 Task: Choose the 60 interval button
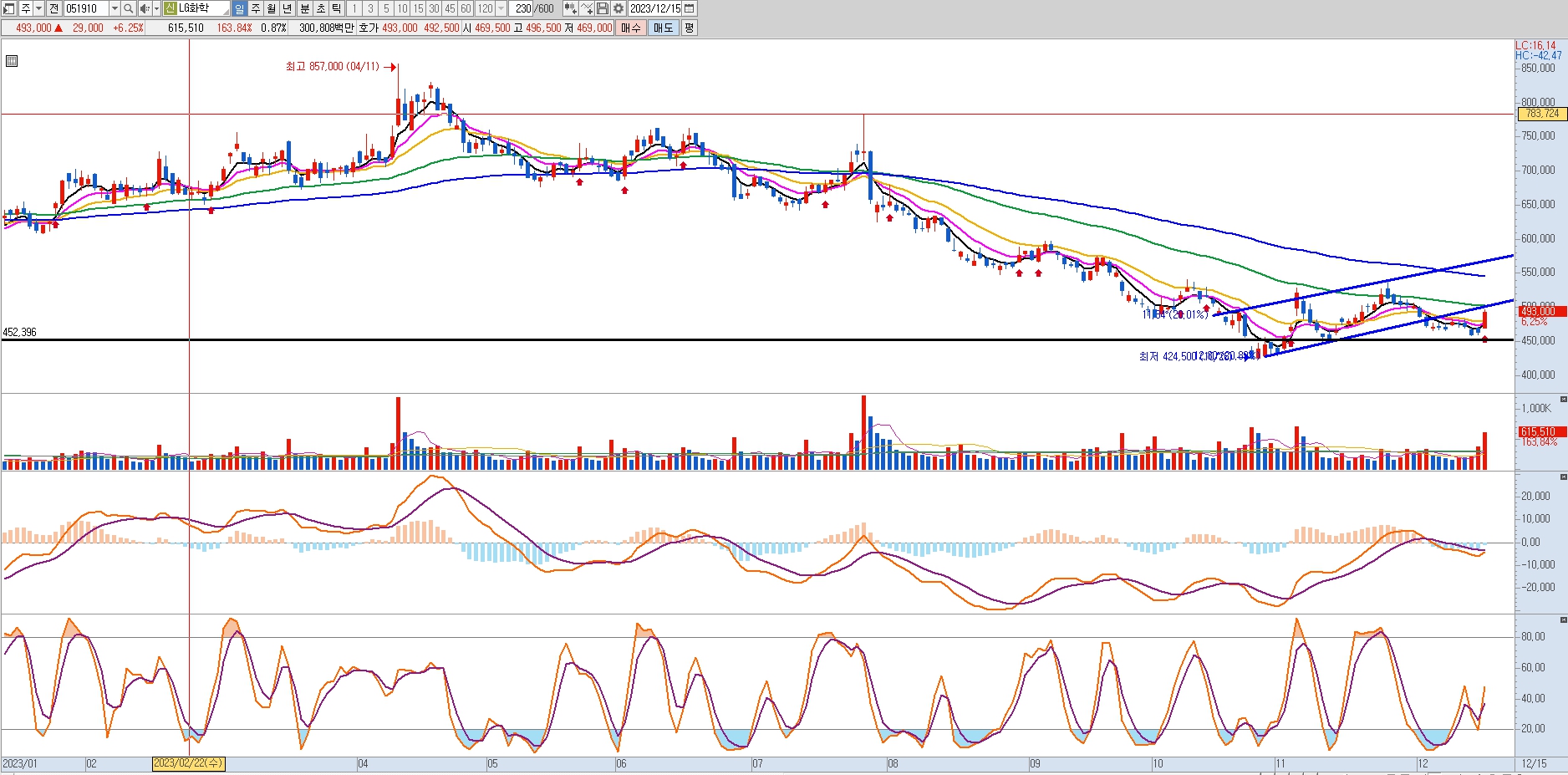click(x=466, y=8)
